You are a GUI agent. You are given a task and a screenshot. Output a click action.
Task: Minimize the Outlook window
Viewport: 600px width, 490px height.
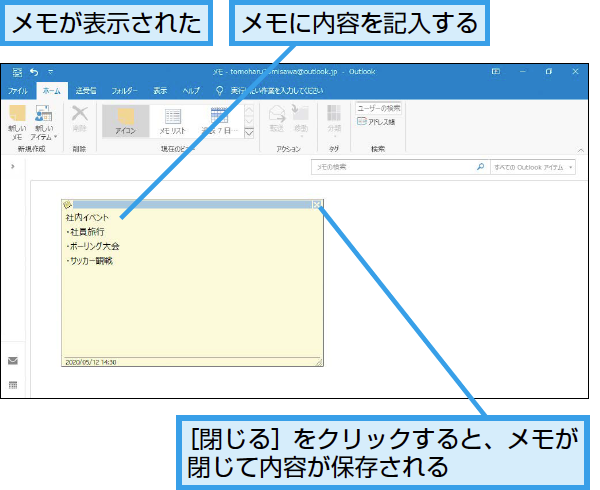tap(523, 72)
